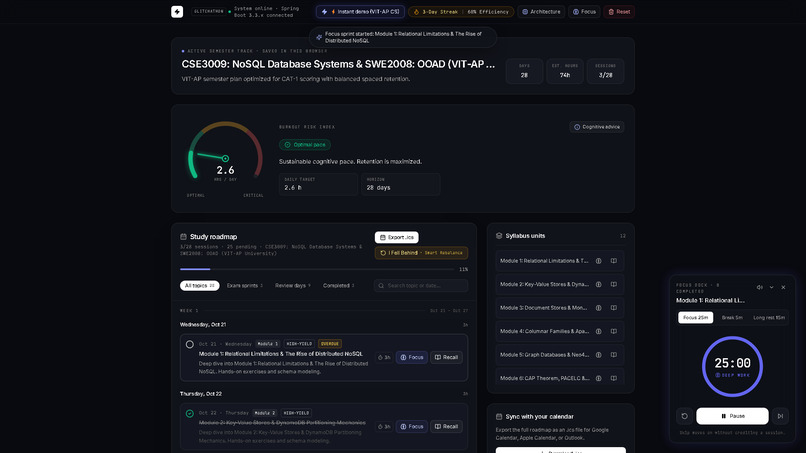Export roadmap as .ics file

click(x=396, y=237)
